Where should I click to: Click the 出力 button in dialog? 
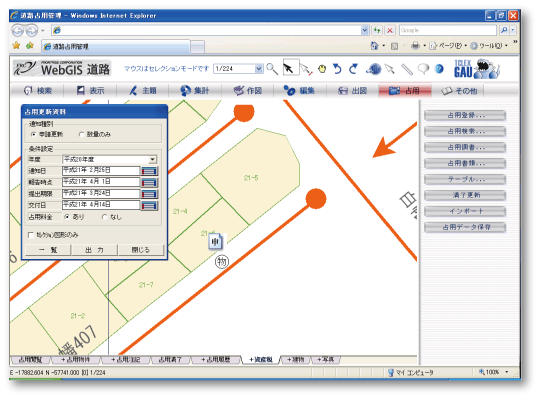click(94, 250)
